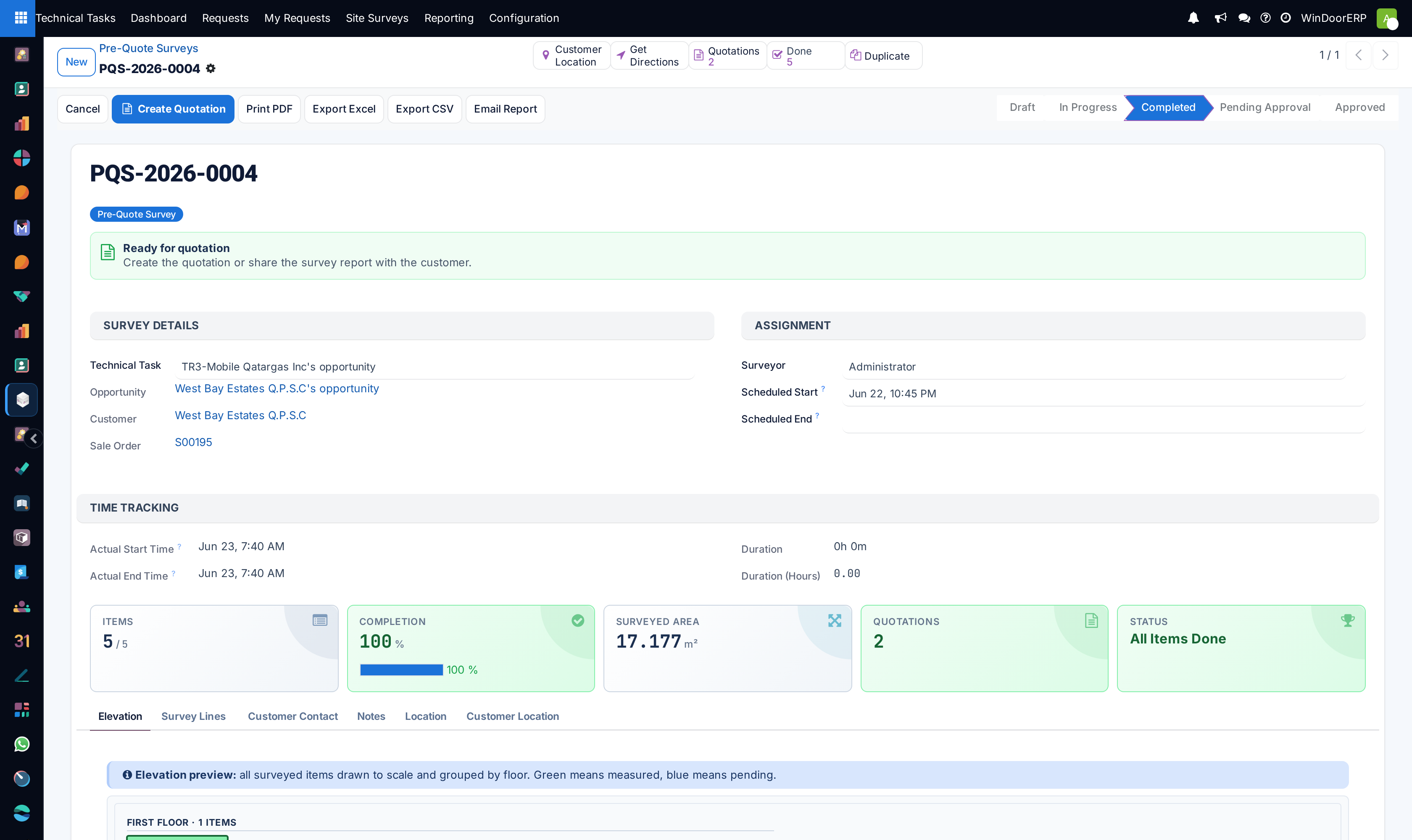This screenshot has height=840, width=1412.
Task: Click the Export Excel button
Action: (x=344, y=109)
